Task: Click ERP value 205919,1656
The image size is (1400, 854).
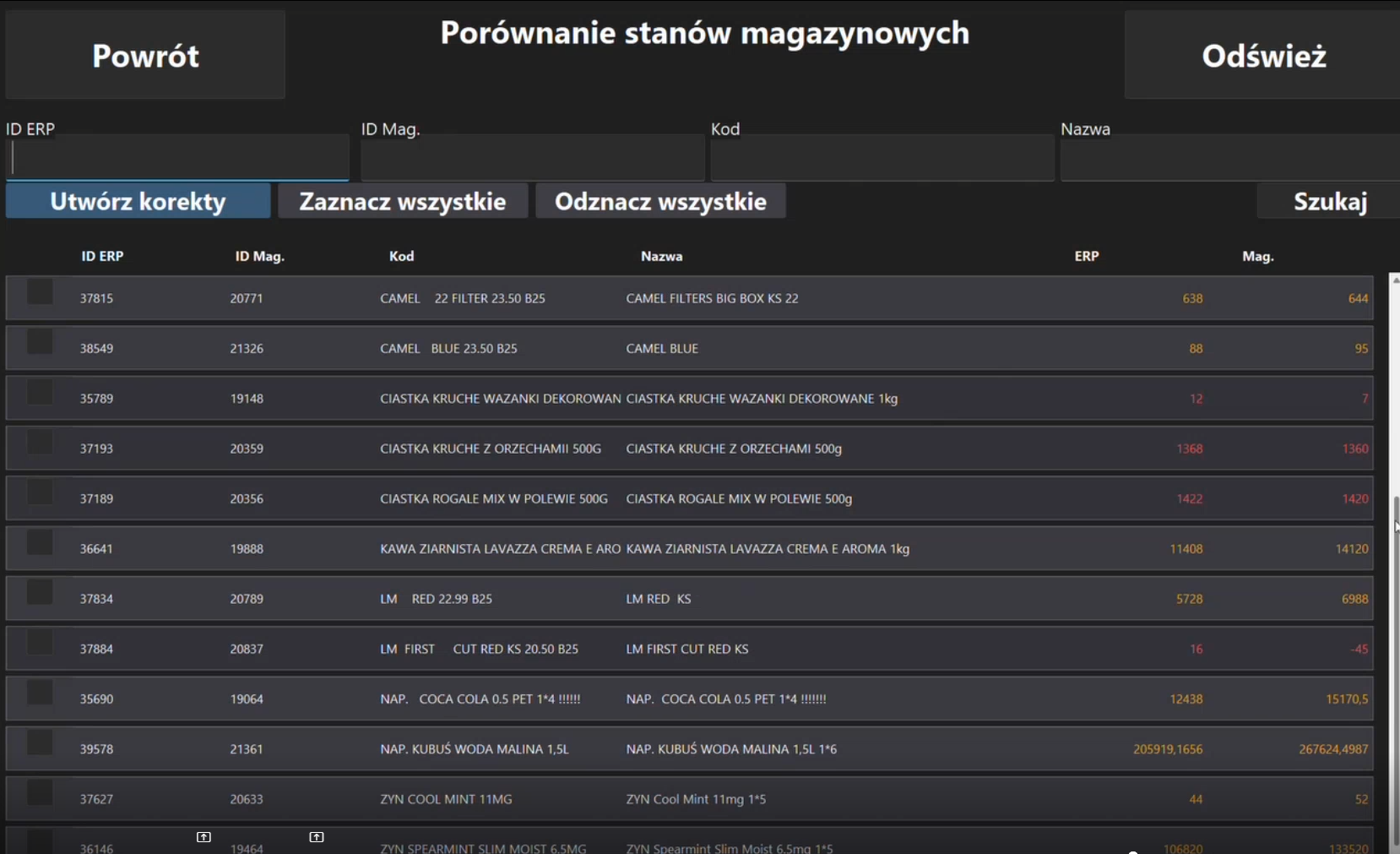Action: 1168,749
